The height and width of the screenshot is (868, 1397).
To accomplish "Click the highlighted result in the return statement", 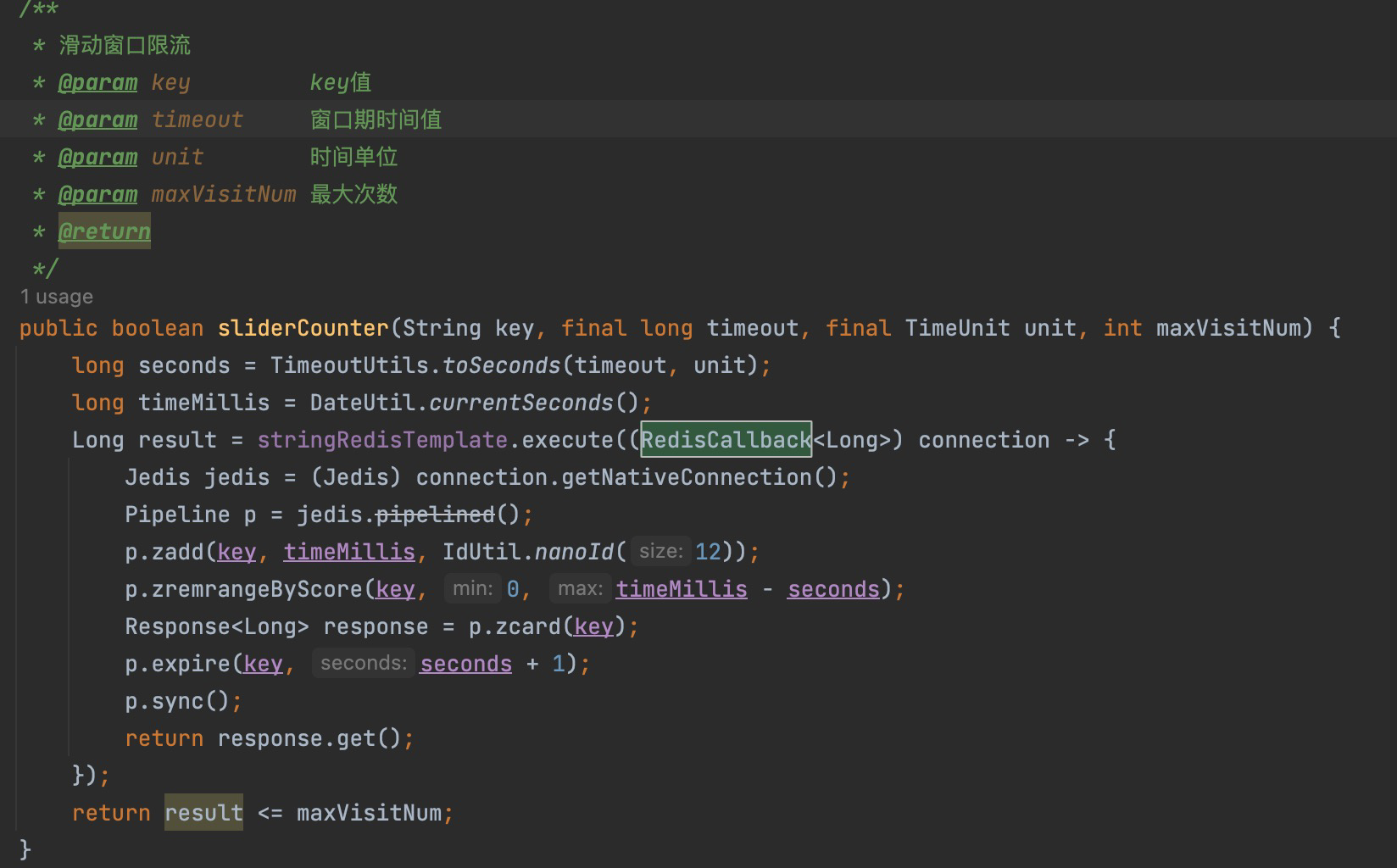I will click(203, 813).
